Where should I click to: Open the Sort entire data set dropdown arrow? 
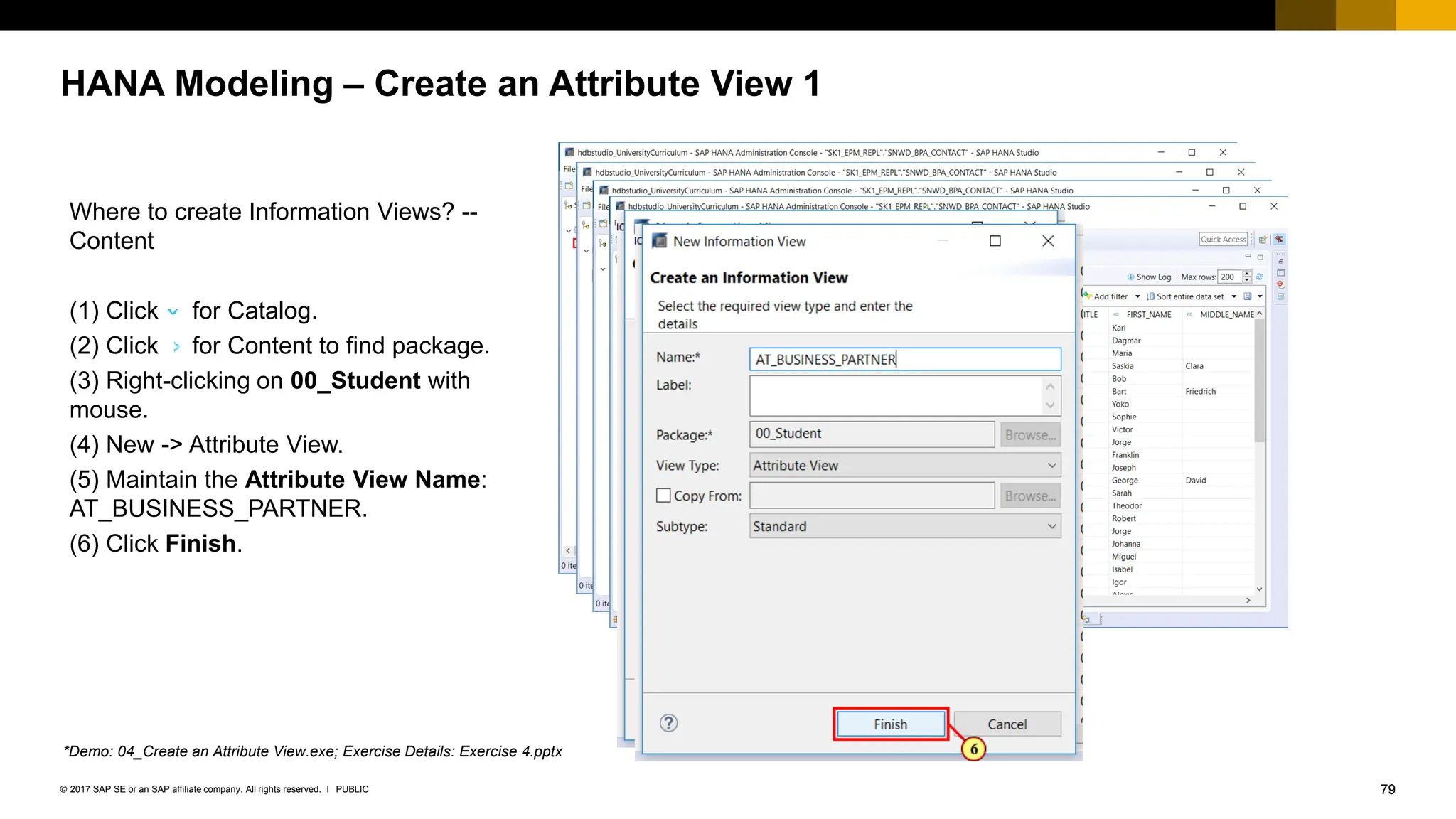(x=1234, y=296)
